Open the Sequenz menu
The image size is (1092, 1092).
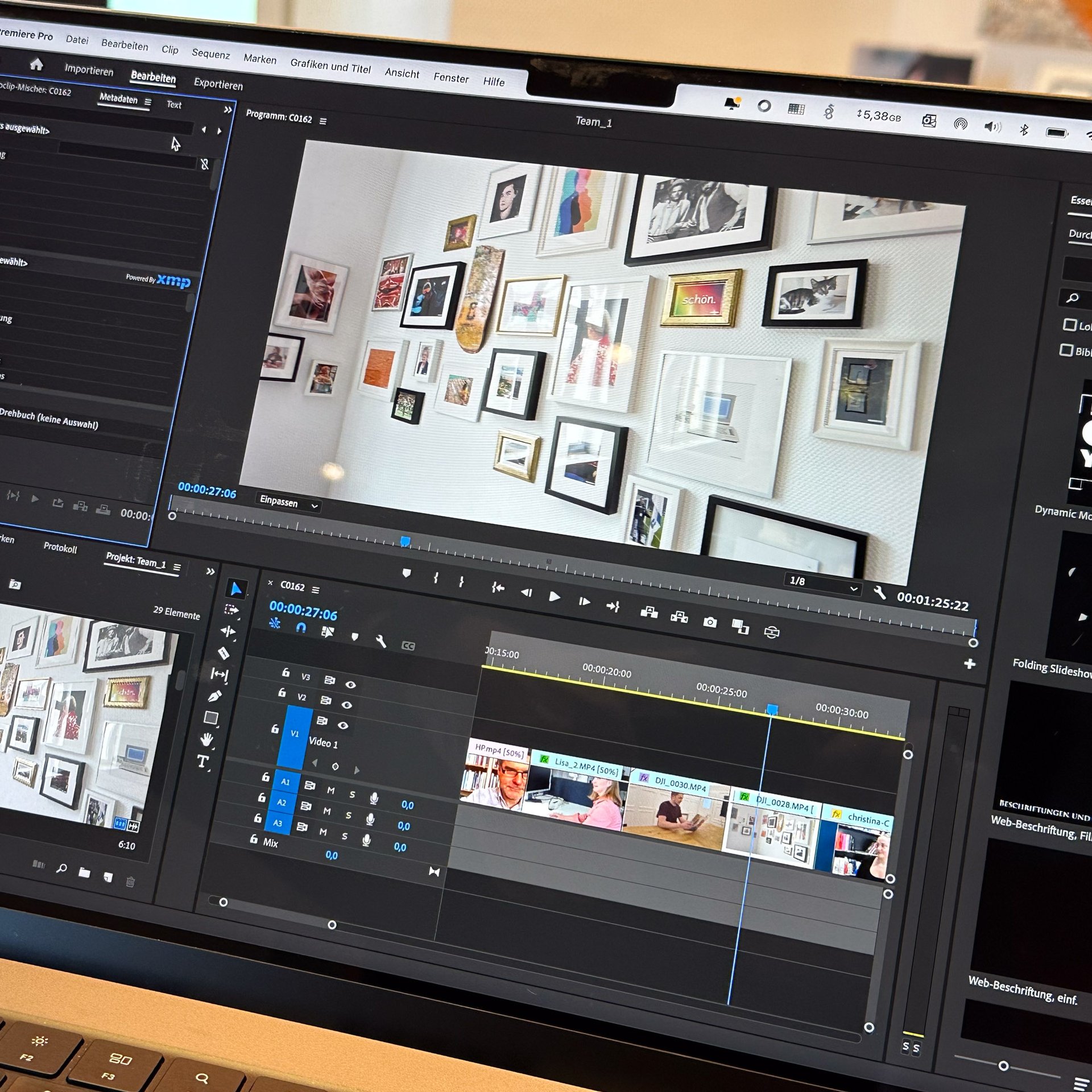pyautogui.click(x=210, y=53)
